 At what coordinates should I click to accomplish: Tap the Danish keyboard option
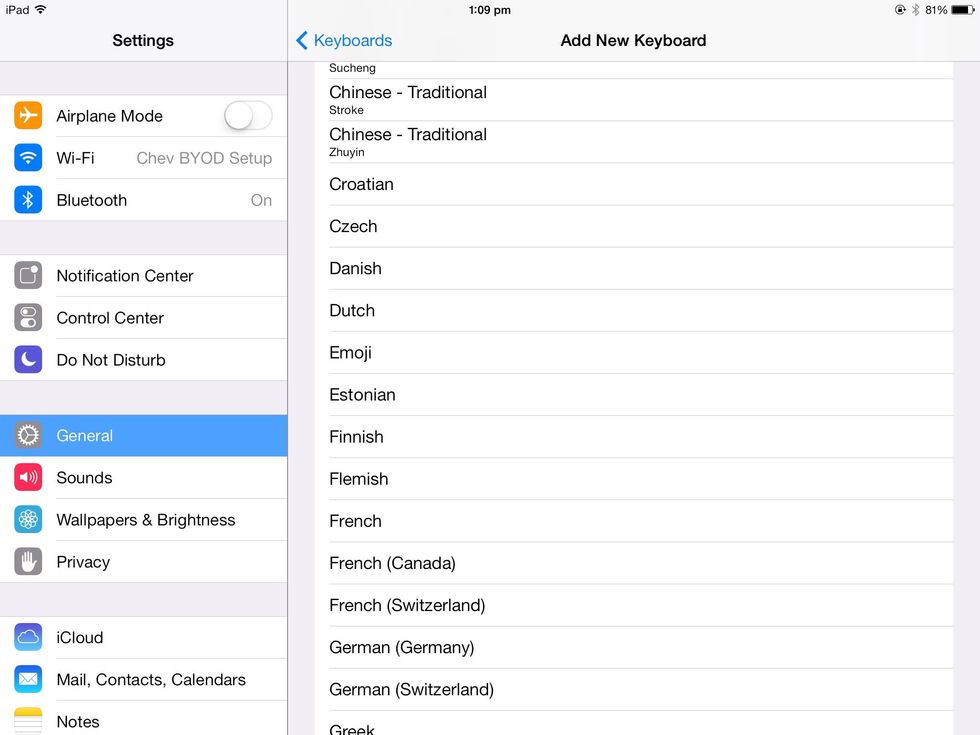pos(640,268)
